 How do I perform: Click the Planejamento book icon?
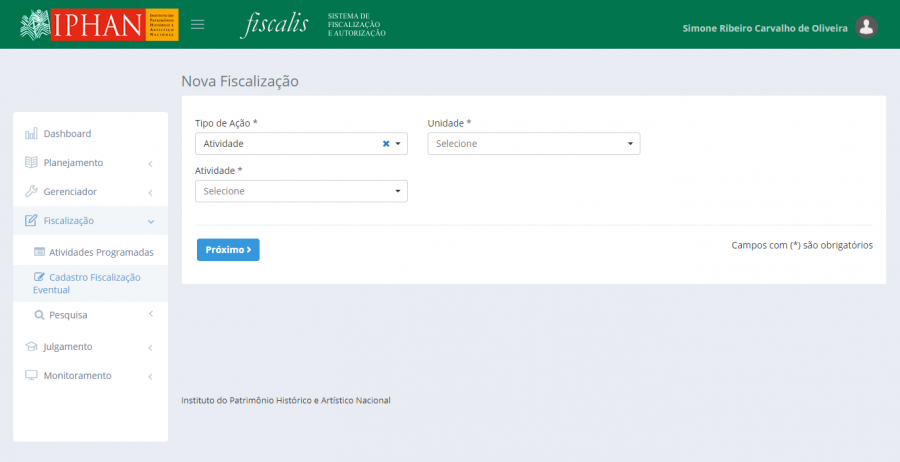point(31,163)
